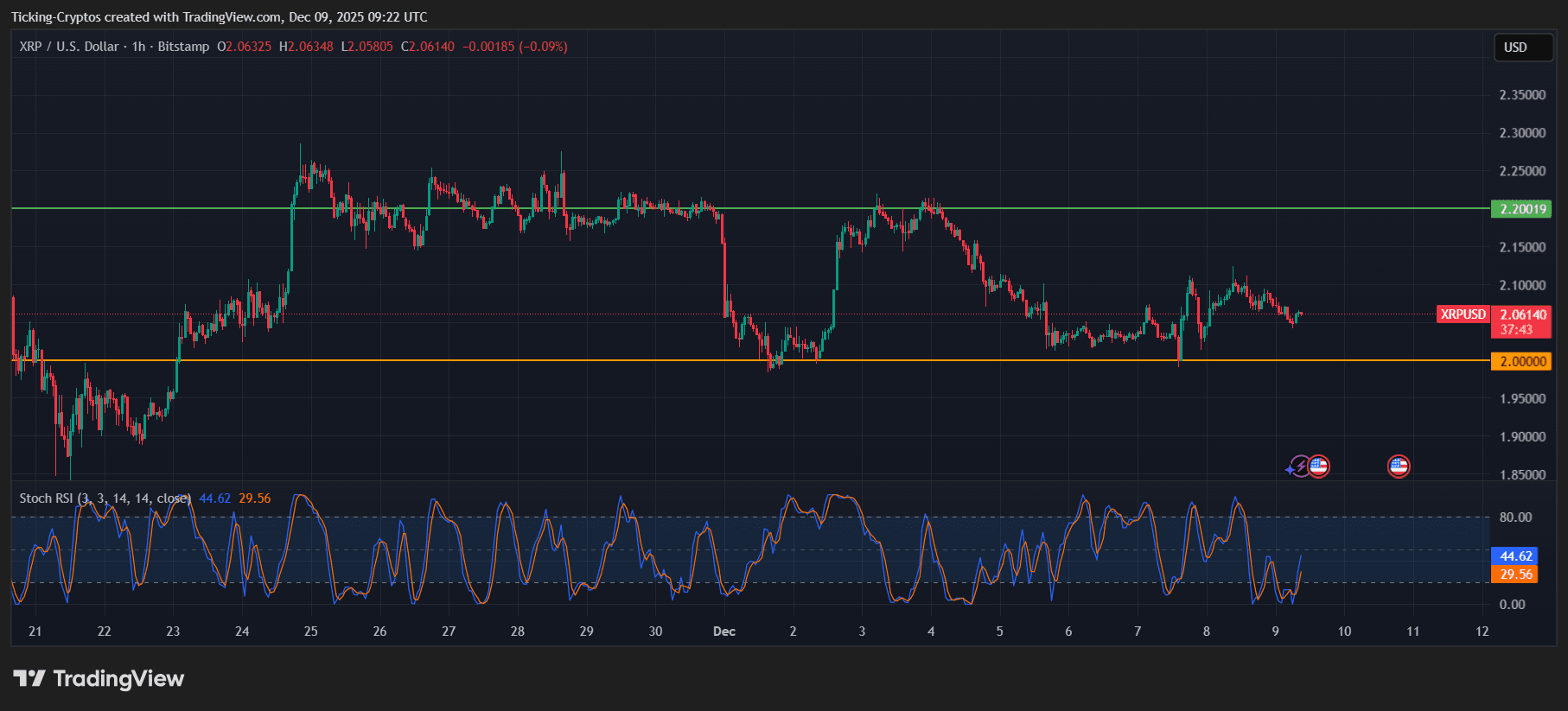Click the Ticking-Cryptos created with TradingView.com header
The height and width of the screenshot is (711, 1568).
[x=219, y=17]
